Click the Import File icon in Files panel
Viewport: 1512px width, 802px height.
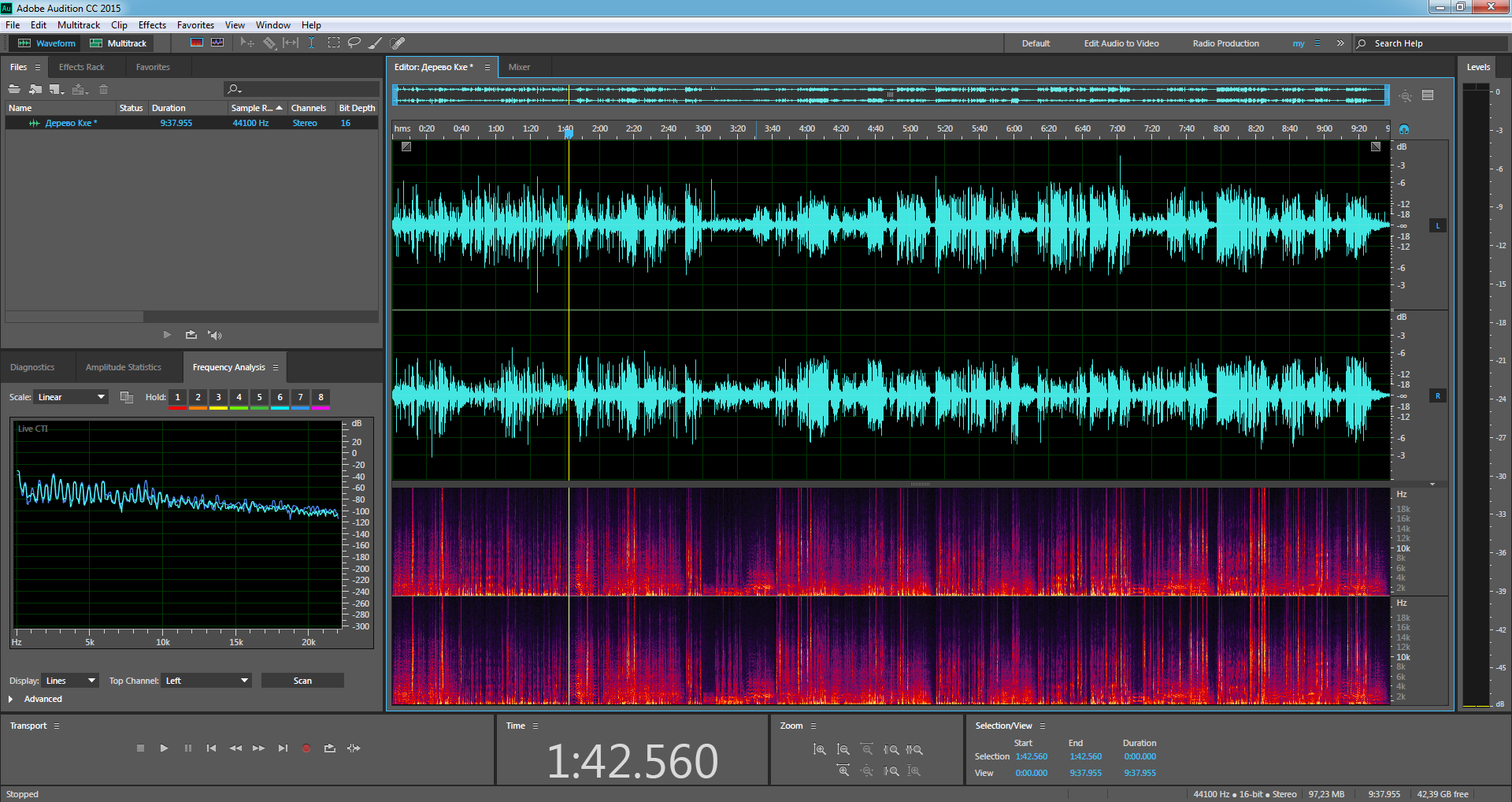tap(35, 89)
